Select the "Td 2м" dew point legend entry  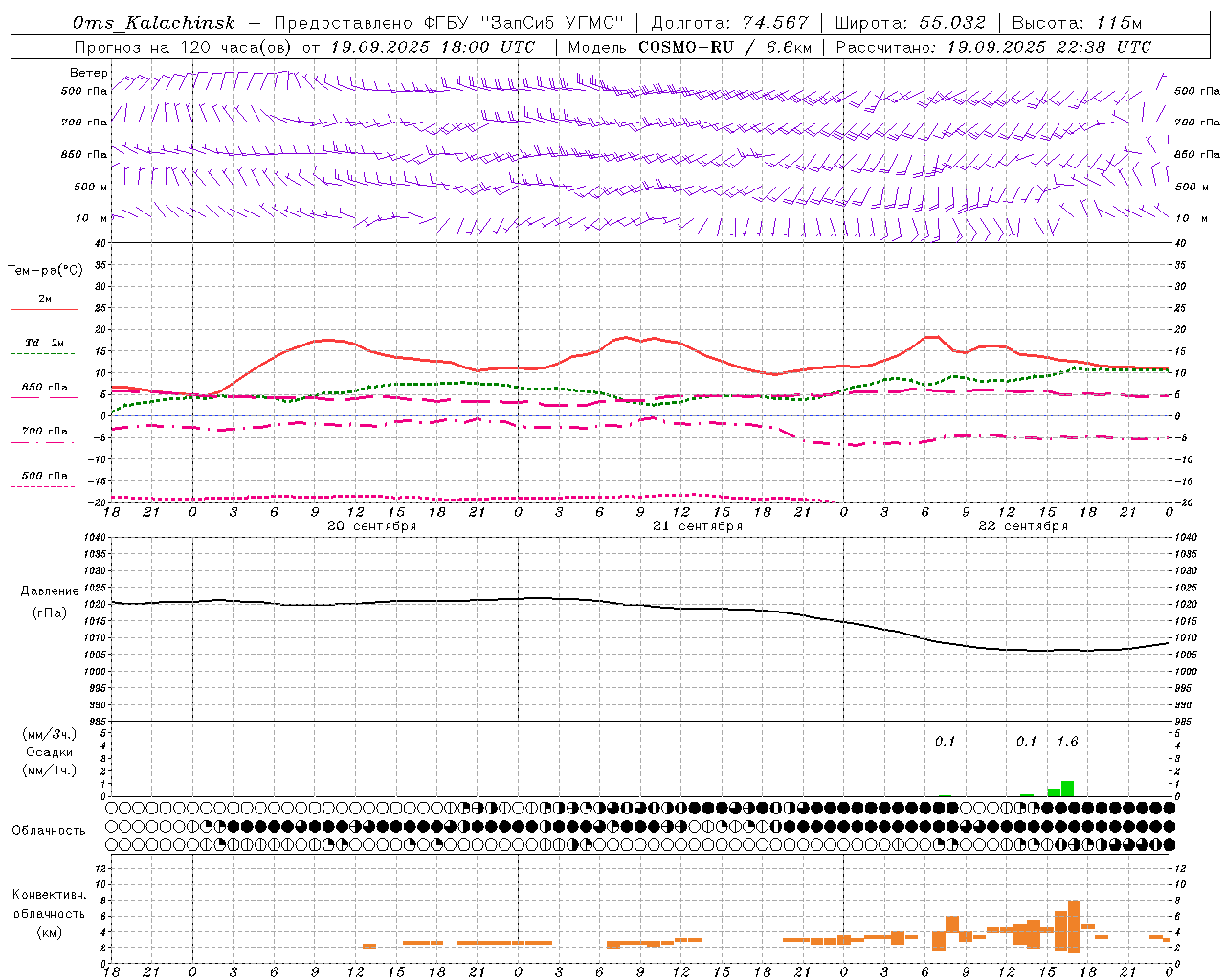coord(45,343)
